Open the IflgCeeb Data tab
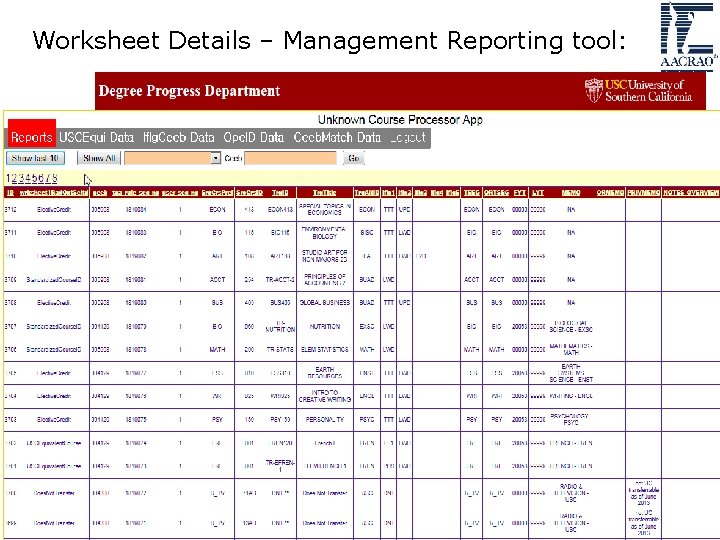 tap(179, 137)
